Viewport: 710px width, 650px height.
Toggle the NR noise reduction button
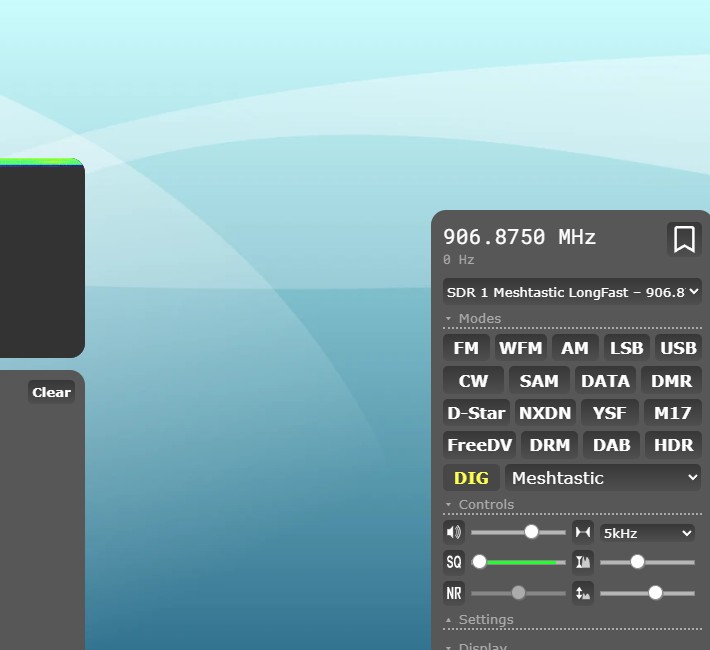tap(454, 593)
